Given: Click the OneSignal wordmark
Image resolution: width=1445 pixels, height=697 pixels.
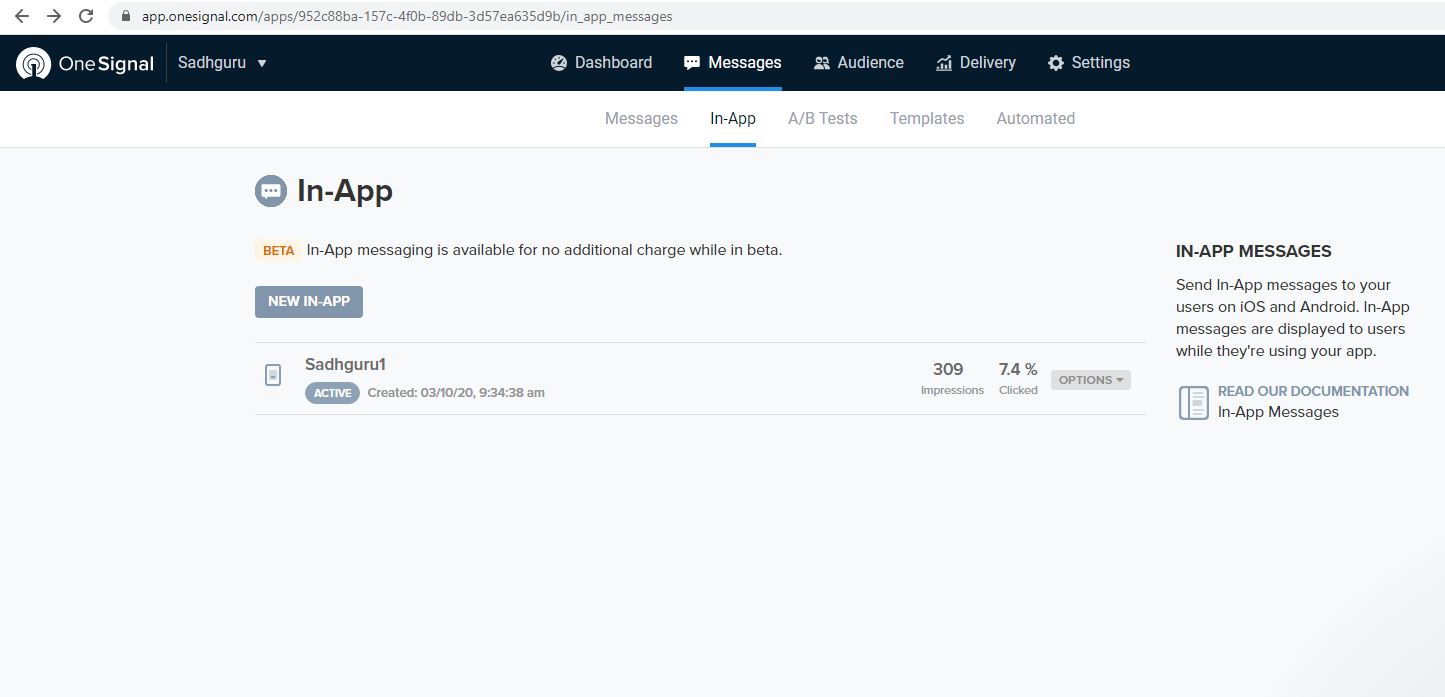Looking at the screenshot, I should point(107,64).
